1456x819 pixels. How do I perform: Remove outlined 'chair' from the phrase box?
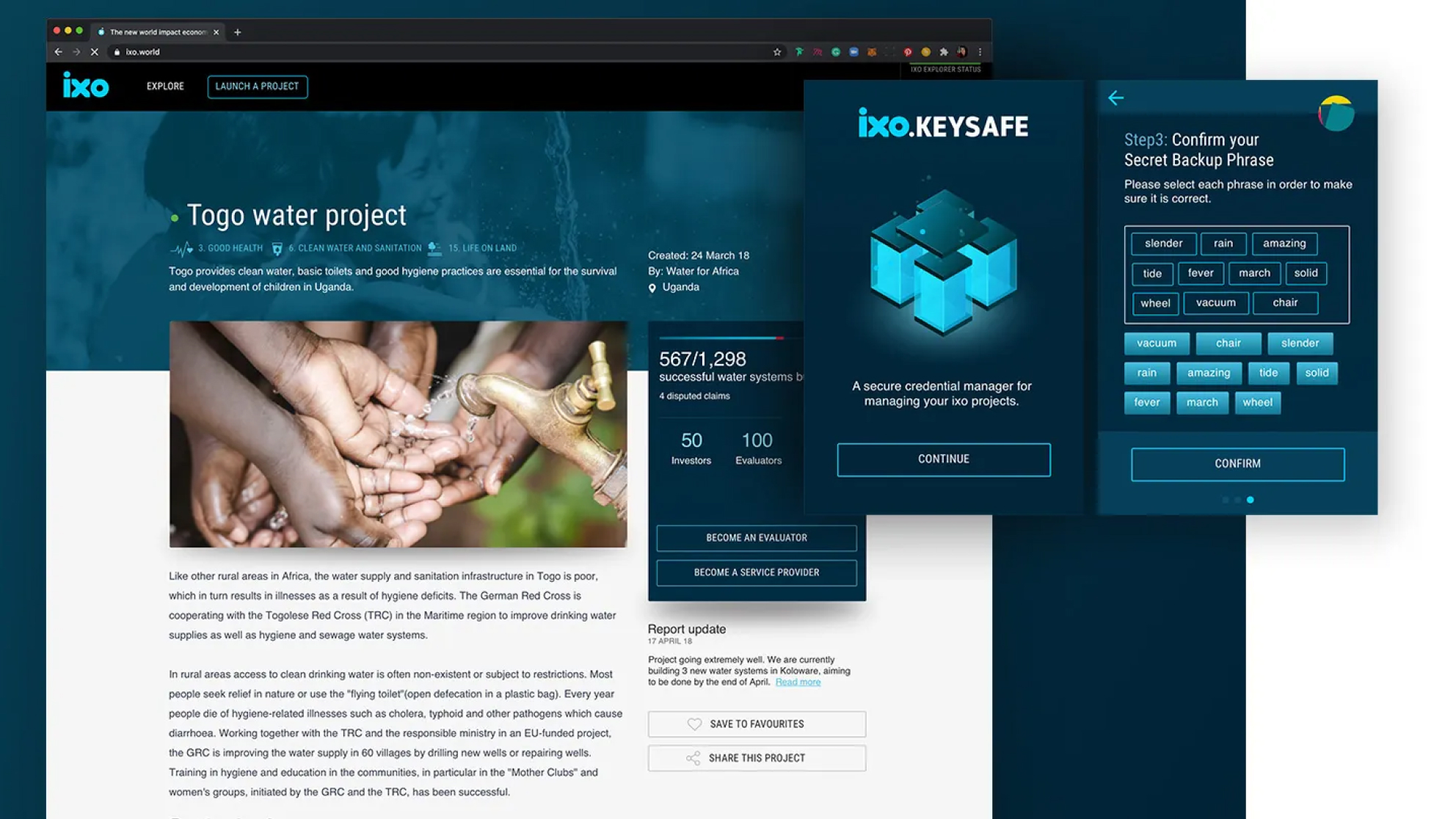pos(1285,303)
